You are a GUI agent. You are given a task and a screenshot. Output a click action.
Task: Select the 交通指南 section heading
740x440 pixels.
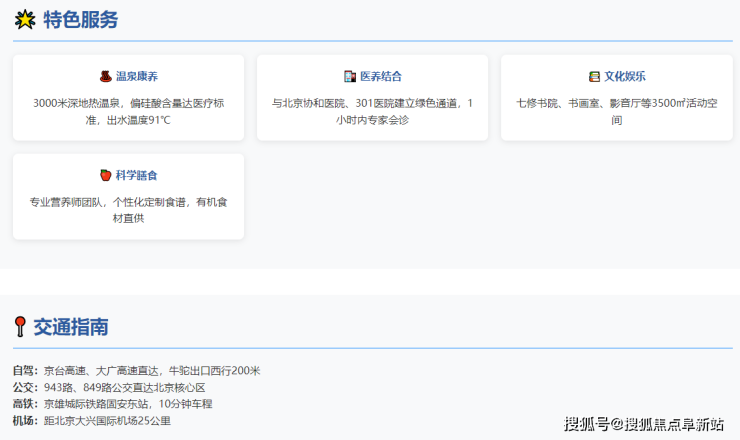pyautogui.click(x=71, y=327)
